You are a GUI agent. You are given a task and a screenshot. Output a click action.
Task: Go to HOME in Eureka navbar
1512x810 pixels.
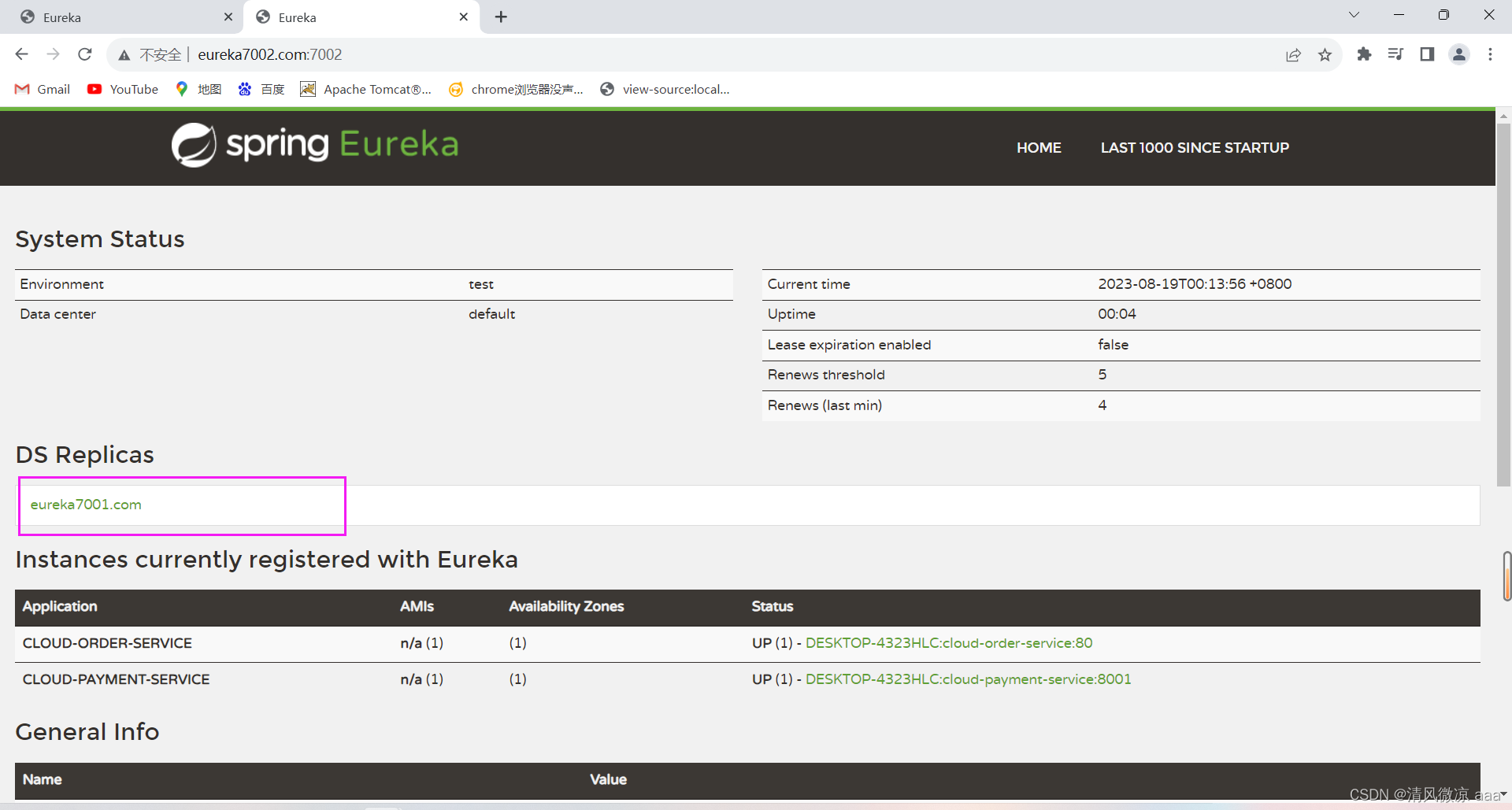coord(1039,148)
